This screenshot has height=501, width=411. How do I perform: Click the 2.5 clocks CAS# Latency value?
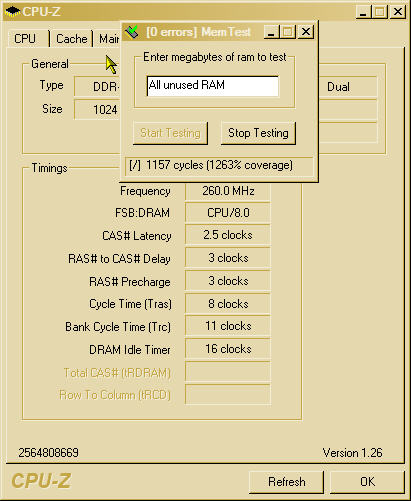228,235
